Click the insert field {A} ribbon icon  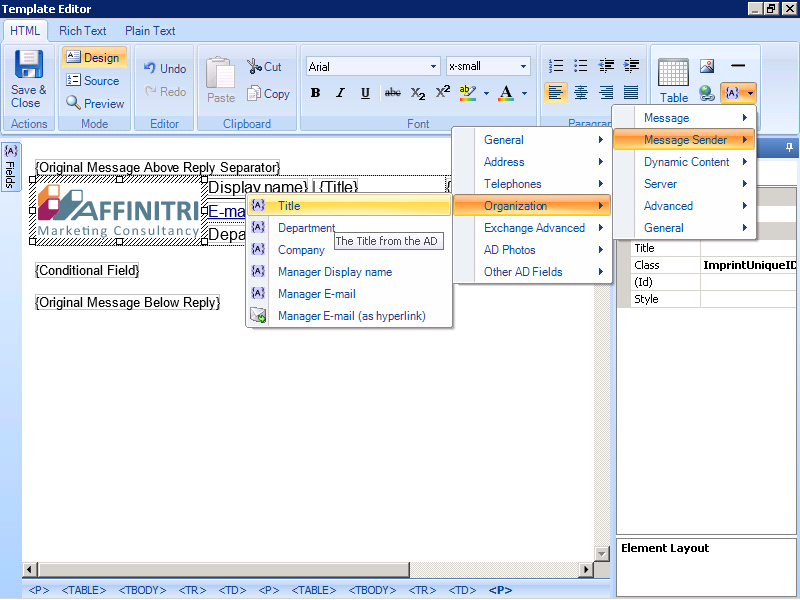click(x=732, y=93)
